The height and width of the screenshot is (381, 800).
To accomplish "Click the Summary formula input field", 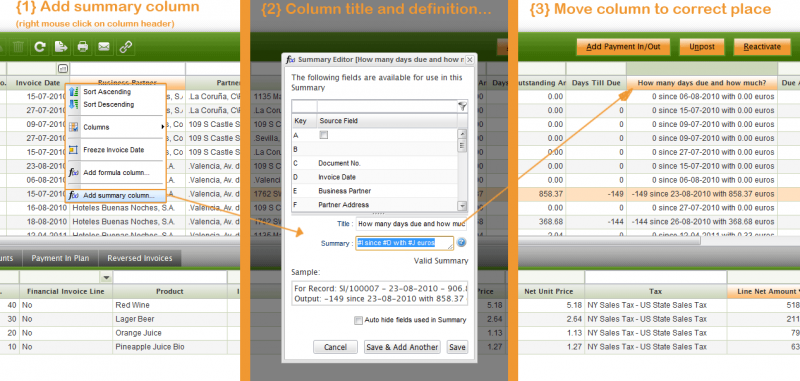I will [x=405, y=243].
